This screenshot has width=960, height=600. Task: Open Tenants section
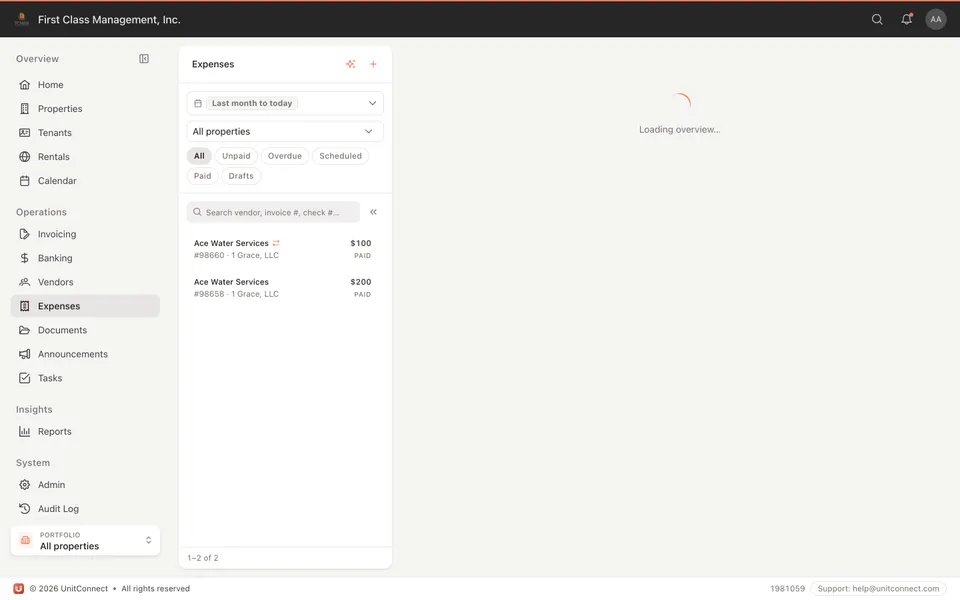pos(85,132)
